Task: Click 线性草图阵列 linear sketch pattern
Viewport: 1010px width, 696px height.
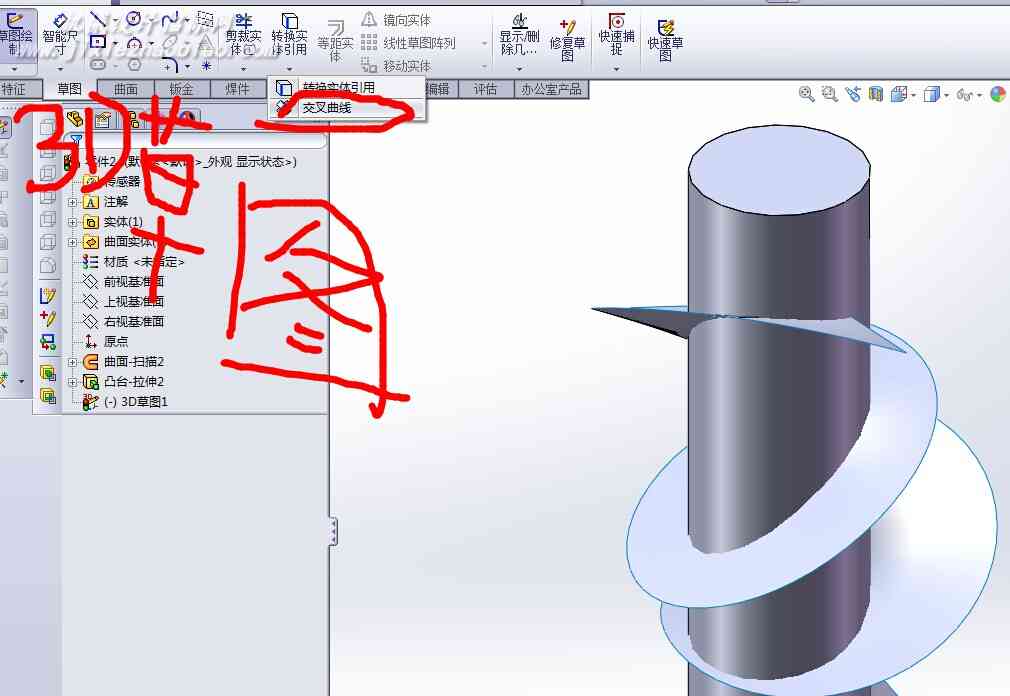Action: point(408,43)
